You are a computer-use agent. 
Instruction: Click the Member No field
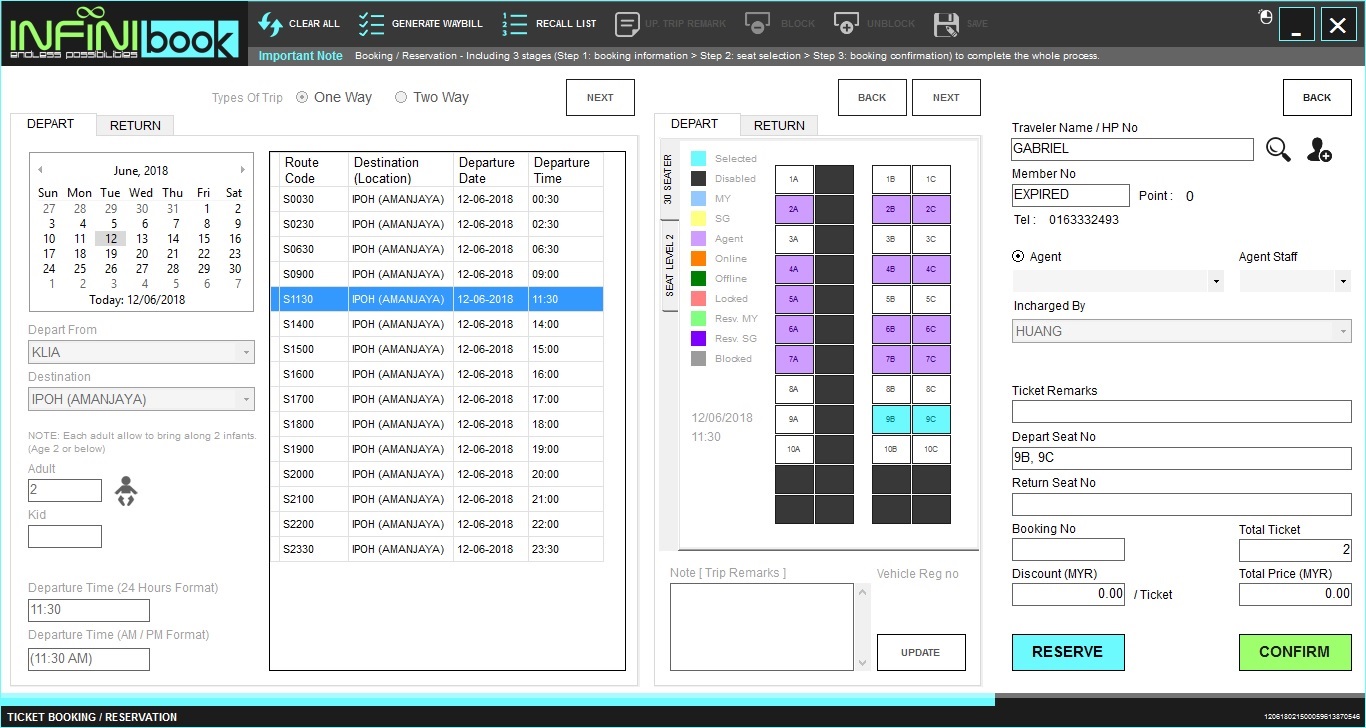1071,195
